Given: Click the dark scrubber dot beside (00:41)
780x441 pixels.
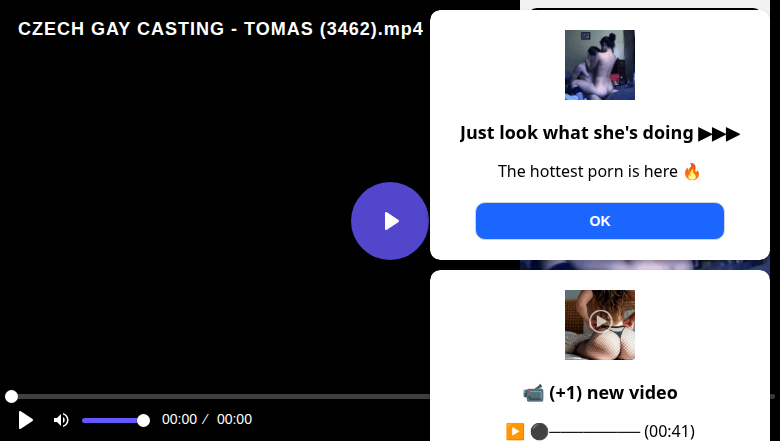Looking at the screenshot, I should click(x=539, y=432).
